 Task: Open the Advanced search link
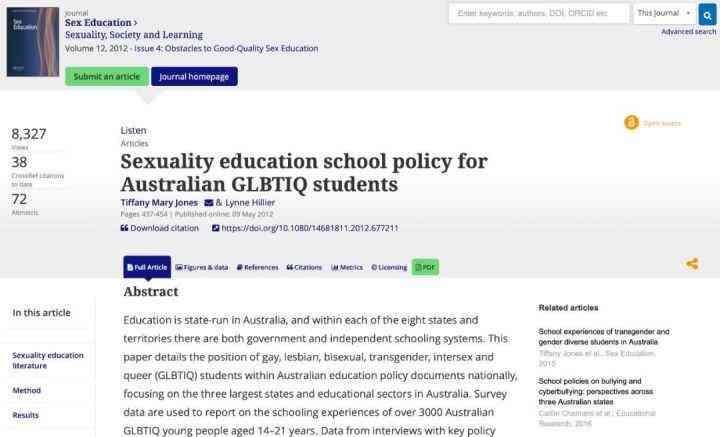tap(688, 32)
